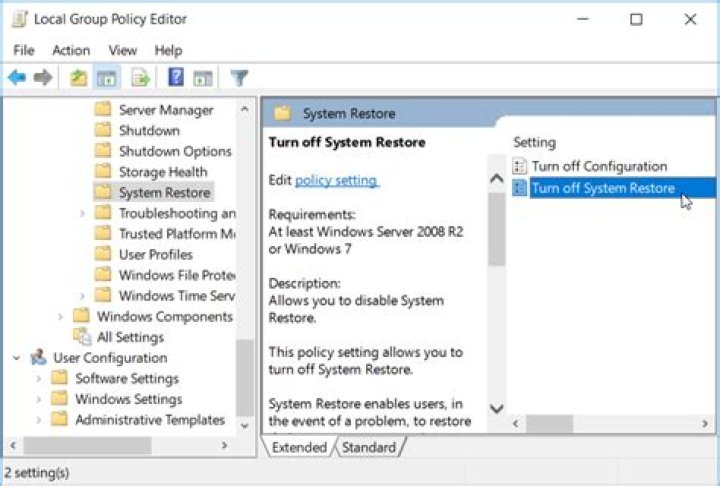
Task: Click the Local Group Policy Editor title icon
Action: coord(20,19)
